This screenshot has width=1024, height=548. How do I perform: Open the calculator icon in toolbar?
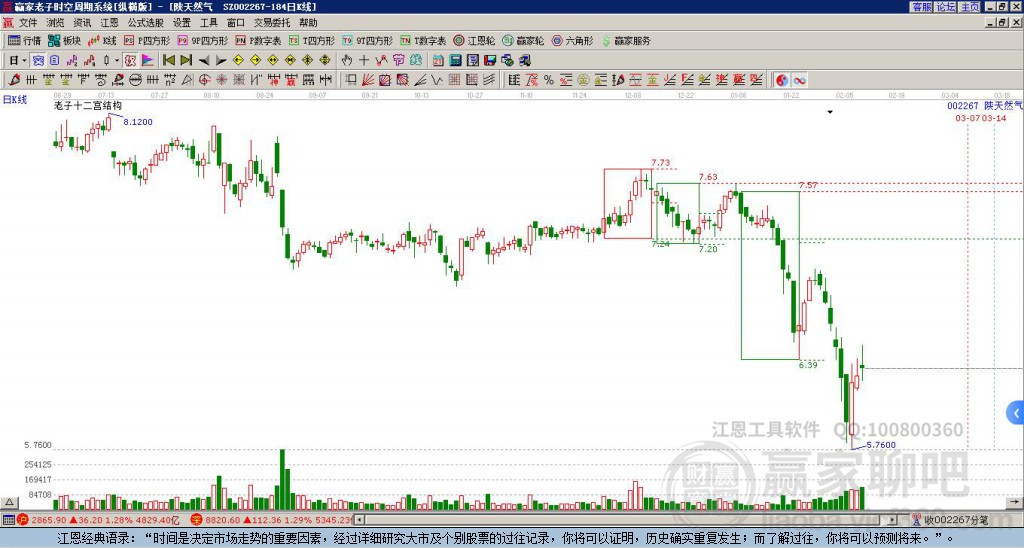click(x=455, y=60)
